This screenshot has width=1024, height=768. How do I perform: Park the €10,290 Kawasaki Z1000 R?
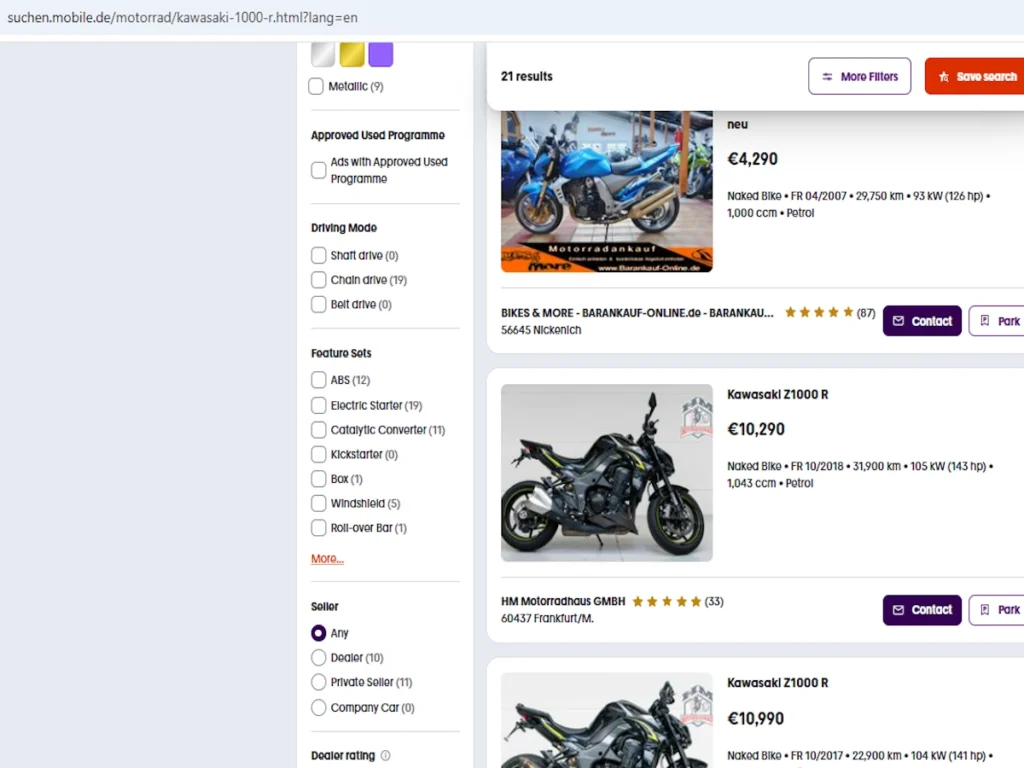pyautogui.click(x=997, y=609)
